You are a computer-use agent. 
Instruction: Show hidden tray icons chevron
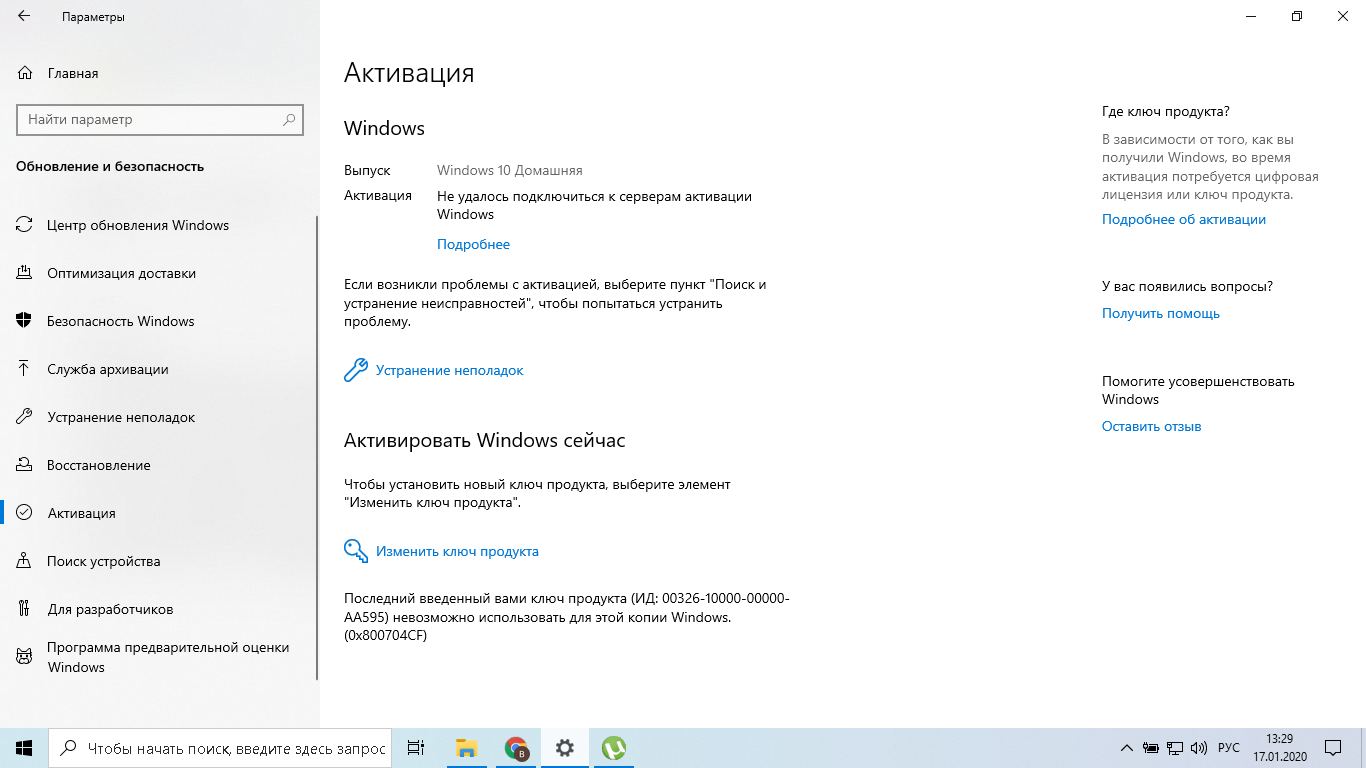click(1127, 748)
